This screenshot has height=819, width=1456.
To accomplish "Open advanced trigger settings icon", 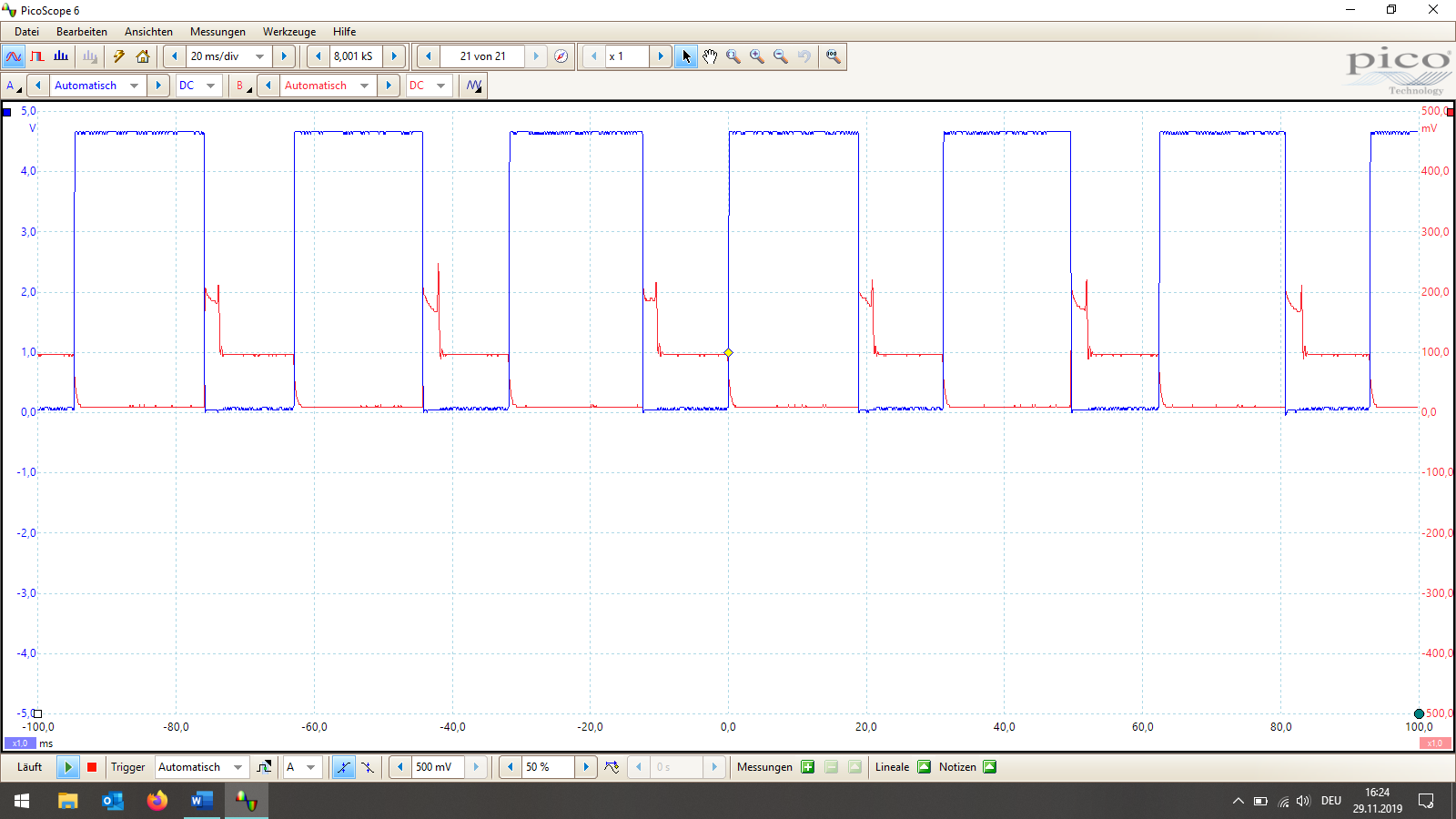I will (x=264, y=767).
